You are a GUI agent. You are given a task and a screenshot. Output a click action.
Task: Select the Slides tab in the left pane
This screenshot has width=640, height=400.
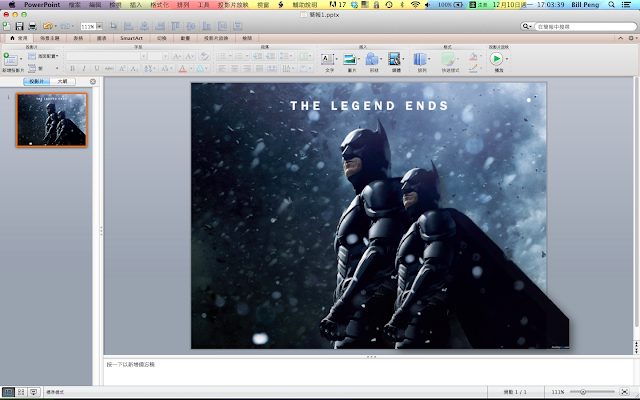point(37,81)
